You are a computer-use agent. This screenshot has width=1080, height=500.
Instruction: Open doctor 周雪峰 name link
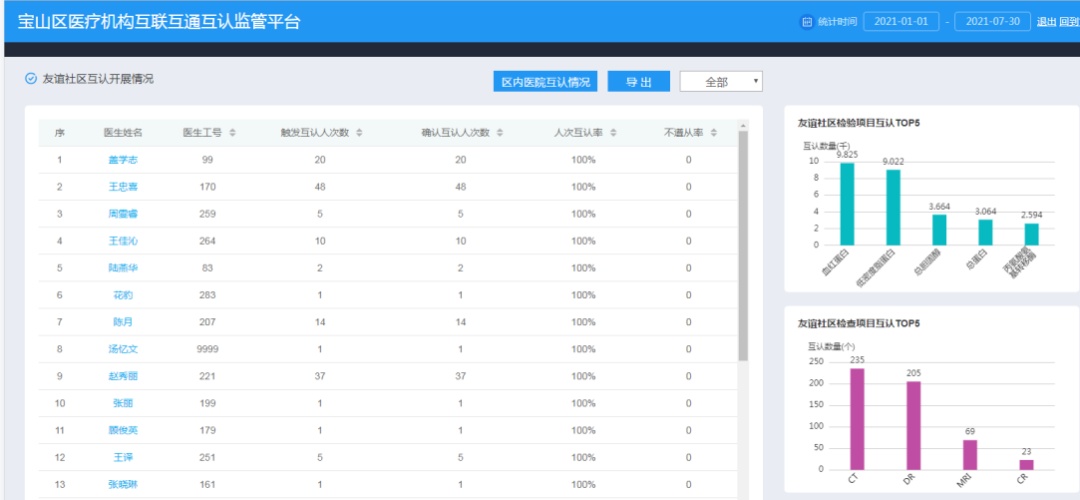123,214
